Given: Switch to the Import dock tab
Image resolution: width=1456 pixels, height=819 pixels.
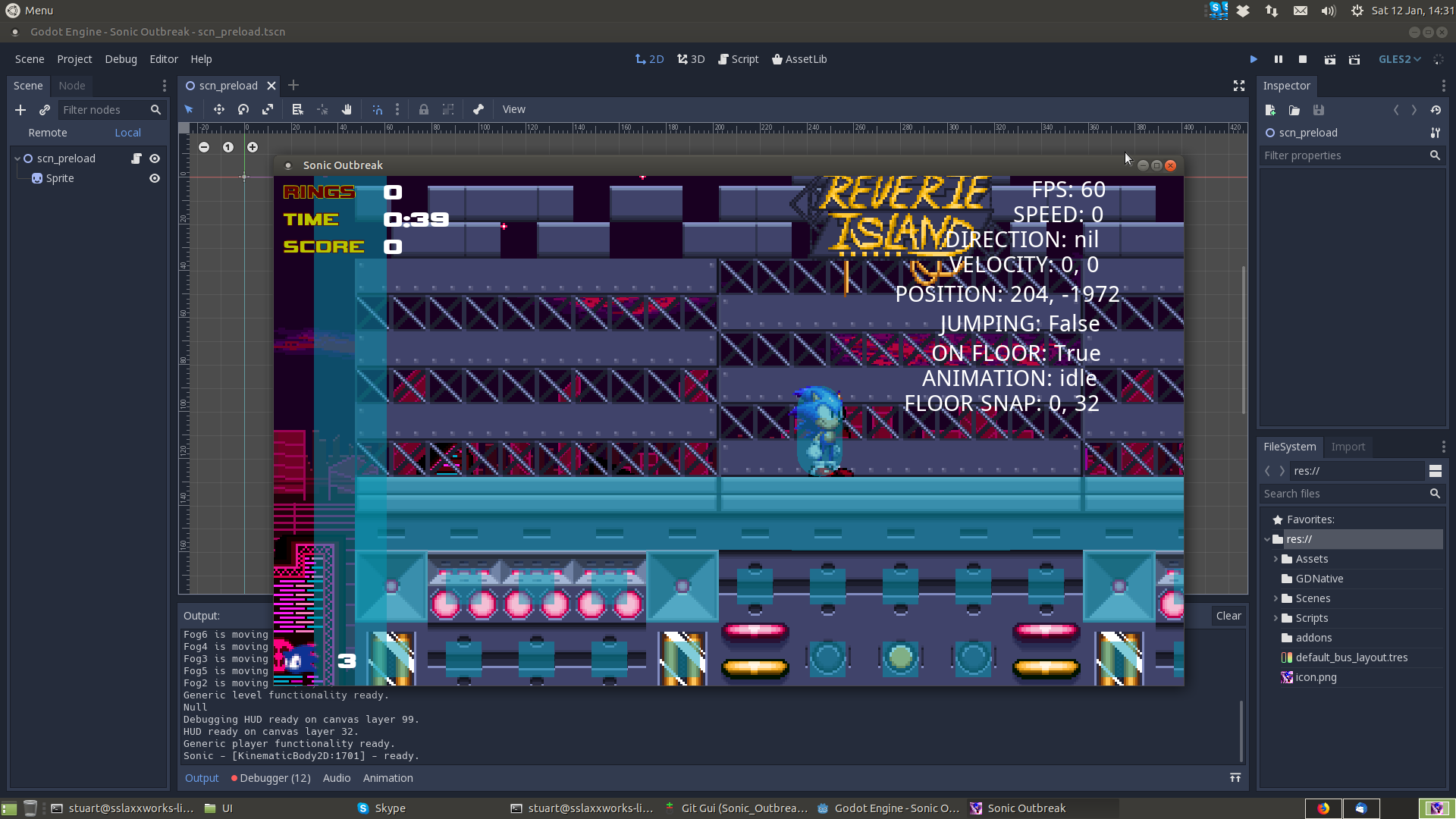Looking at the screenshot, I should [x=1348, y=447].
